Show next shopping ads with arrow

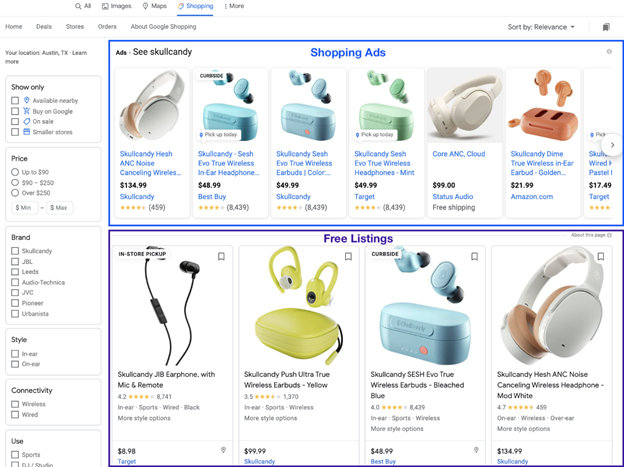(612, 145)
